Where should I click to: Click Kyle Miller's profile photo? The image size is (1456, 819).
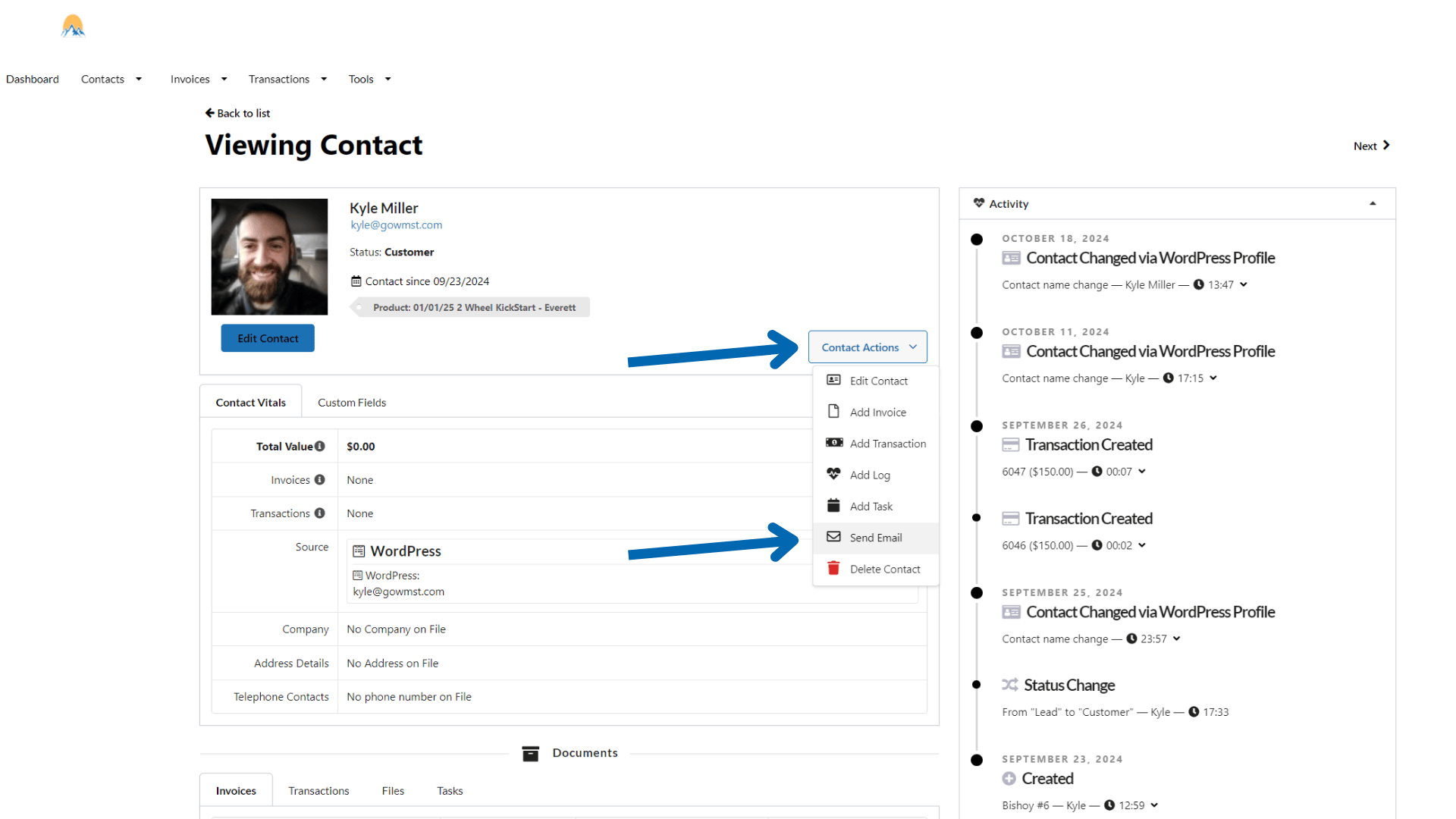tap(269, 256)
